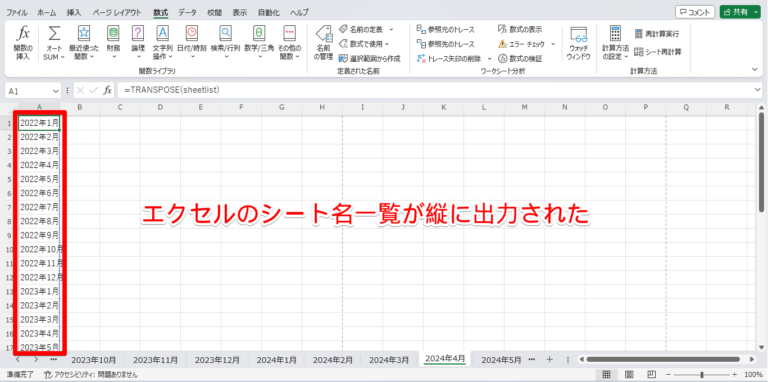This screenshot has width=768, height=382.
Task: Open the 論理 functions library
Action: (x=138, y=43)
